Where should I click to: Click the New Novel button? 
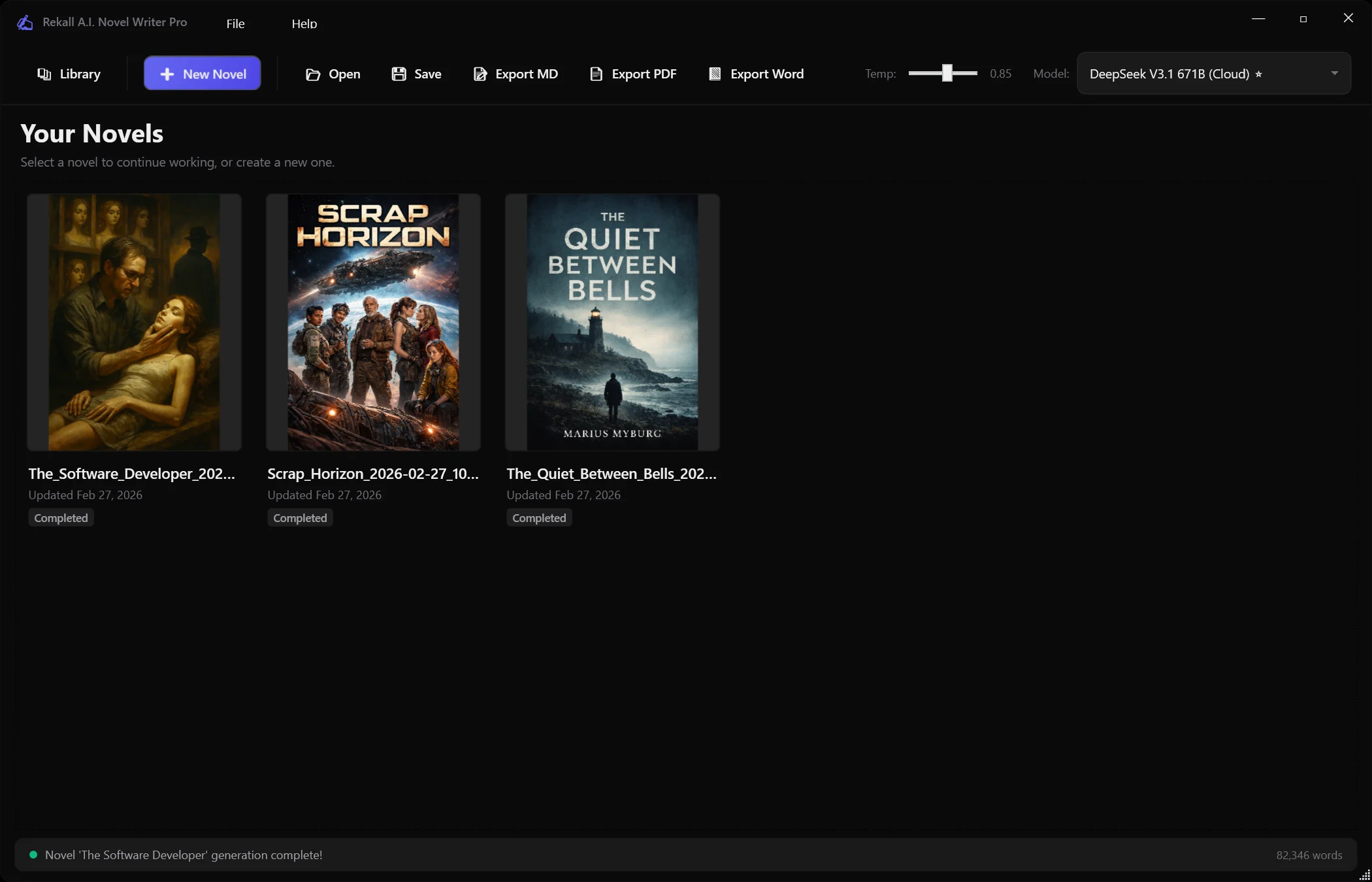[202, 73]
